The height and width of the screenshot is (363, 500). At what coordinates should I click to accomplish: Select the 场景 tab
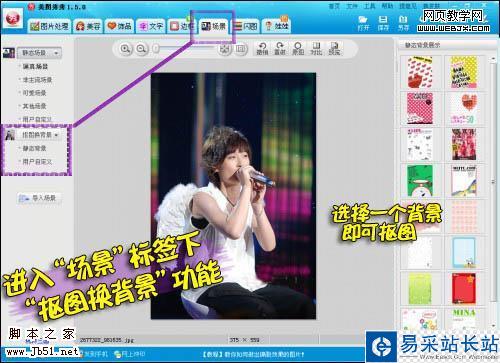214,26
